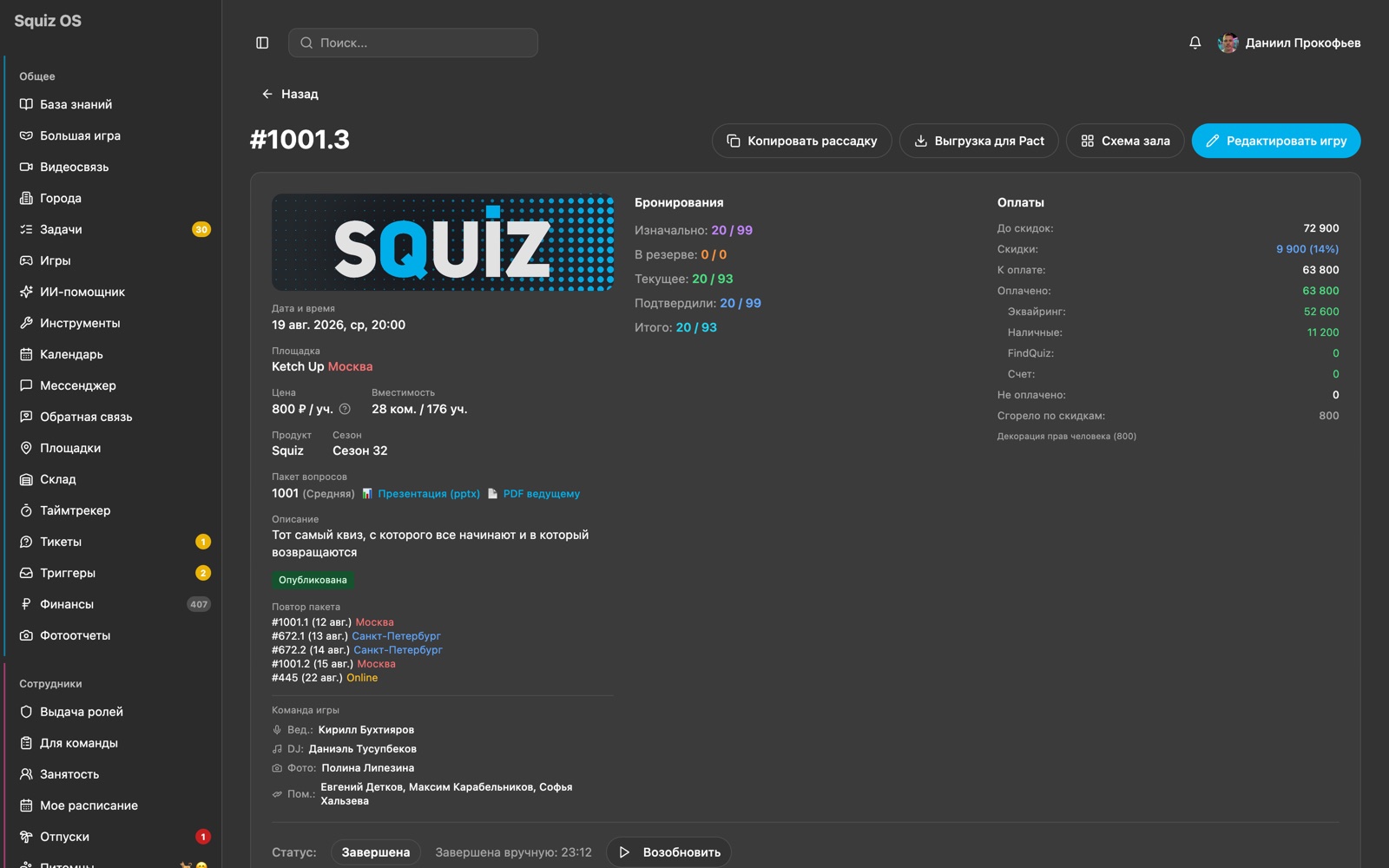Resume the game with «Возобновить»
This screenshot has height=868, width=1389.
coord(669,852)
